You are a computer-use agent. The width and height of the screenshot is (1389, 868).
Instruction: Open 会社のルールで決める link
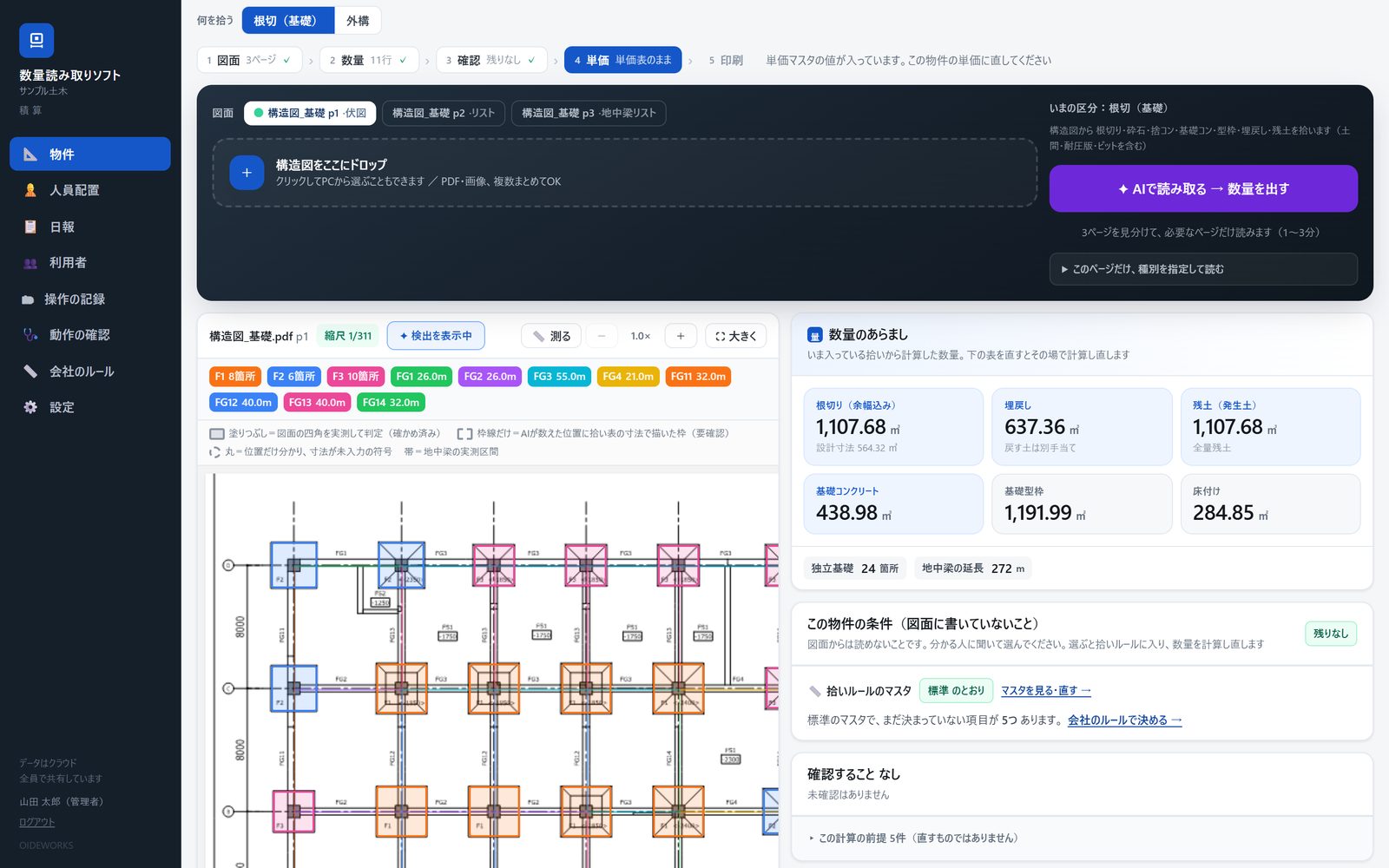[1124, 720]
